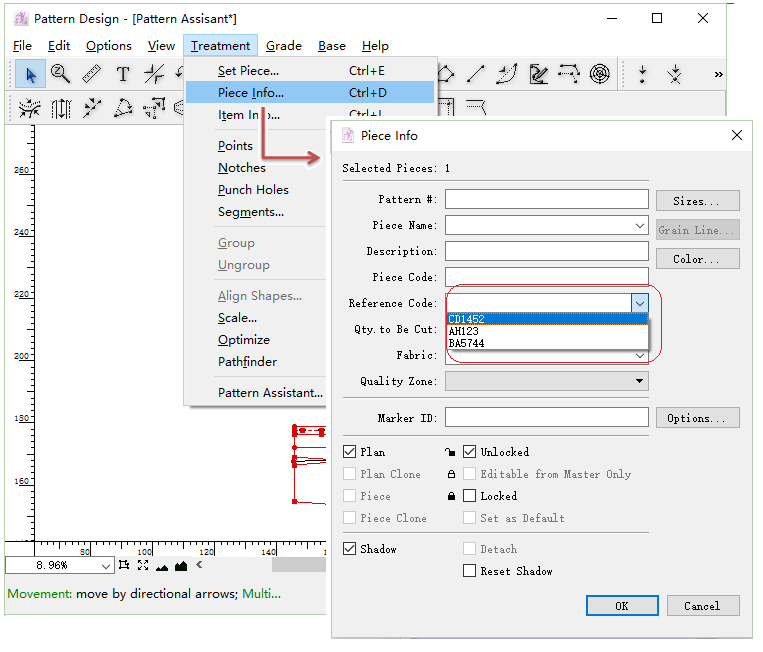Click the fit-to-screen icon in status bar
The height and width of the screenshot is (652, 763).
tap(143, 566)
